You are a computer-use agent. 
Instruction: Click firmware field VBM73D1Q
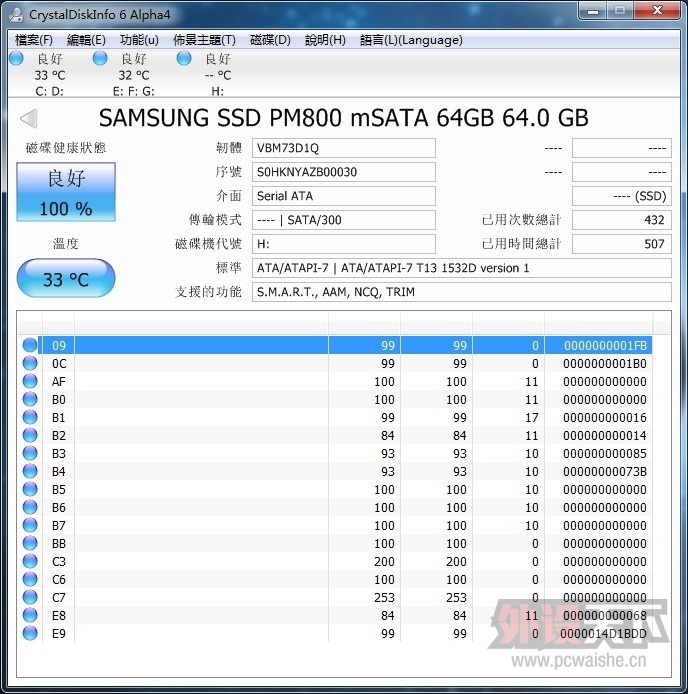coord(344,148)
